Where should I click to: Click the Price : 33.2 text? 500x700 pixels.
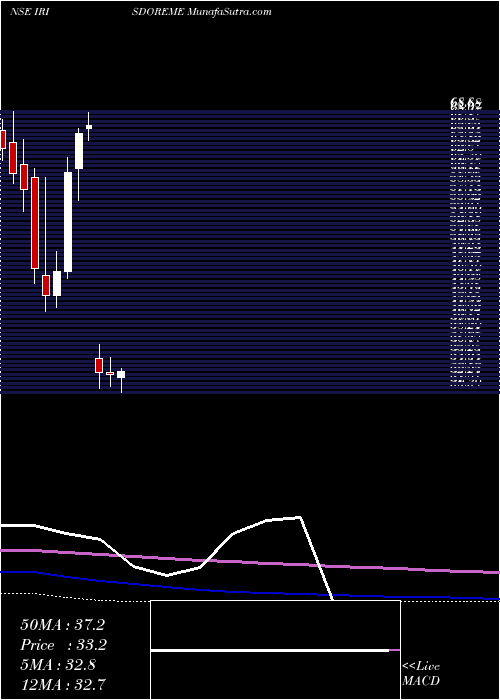64,645
